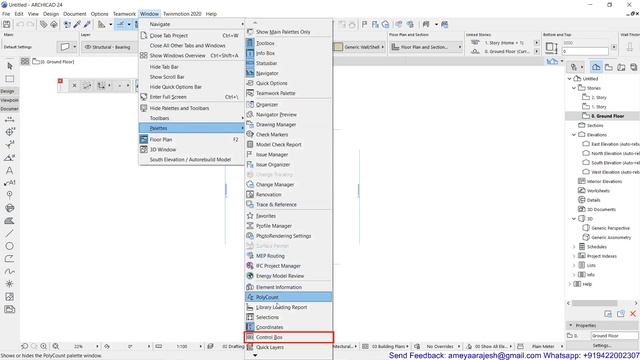
Task: Open Quick Options palette entry
Action: point(288,83)
